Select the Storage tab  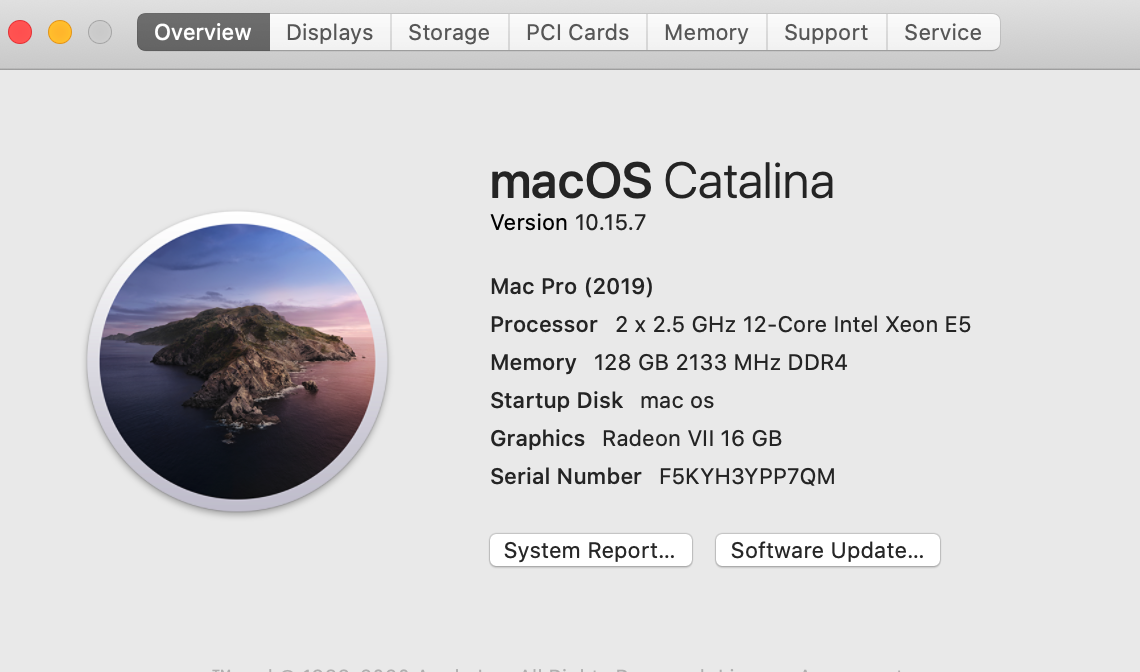pos(449,32)
